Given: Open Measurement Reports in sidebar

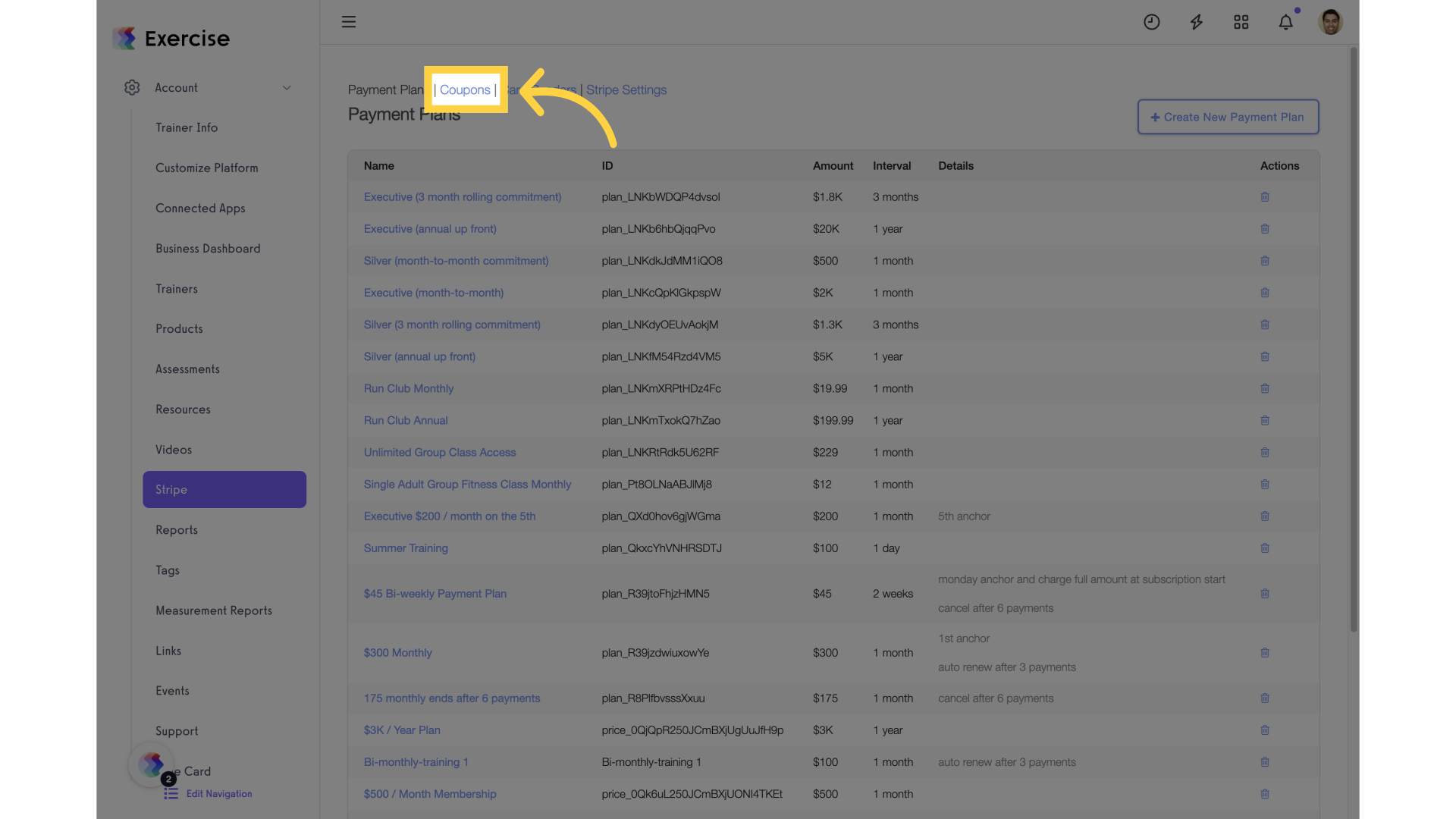Looking at the screenshot, I should (214, 610).
